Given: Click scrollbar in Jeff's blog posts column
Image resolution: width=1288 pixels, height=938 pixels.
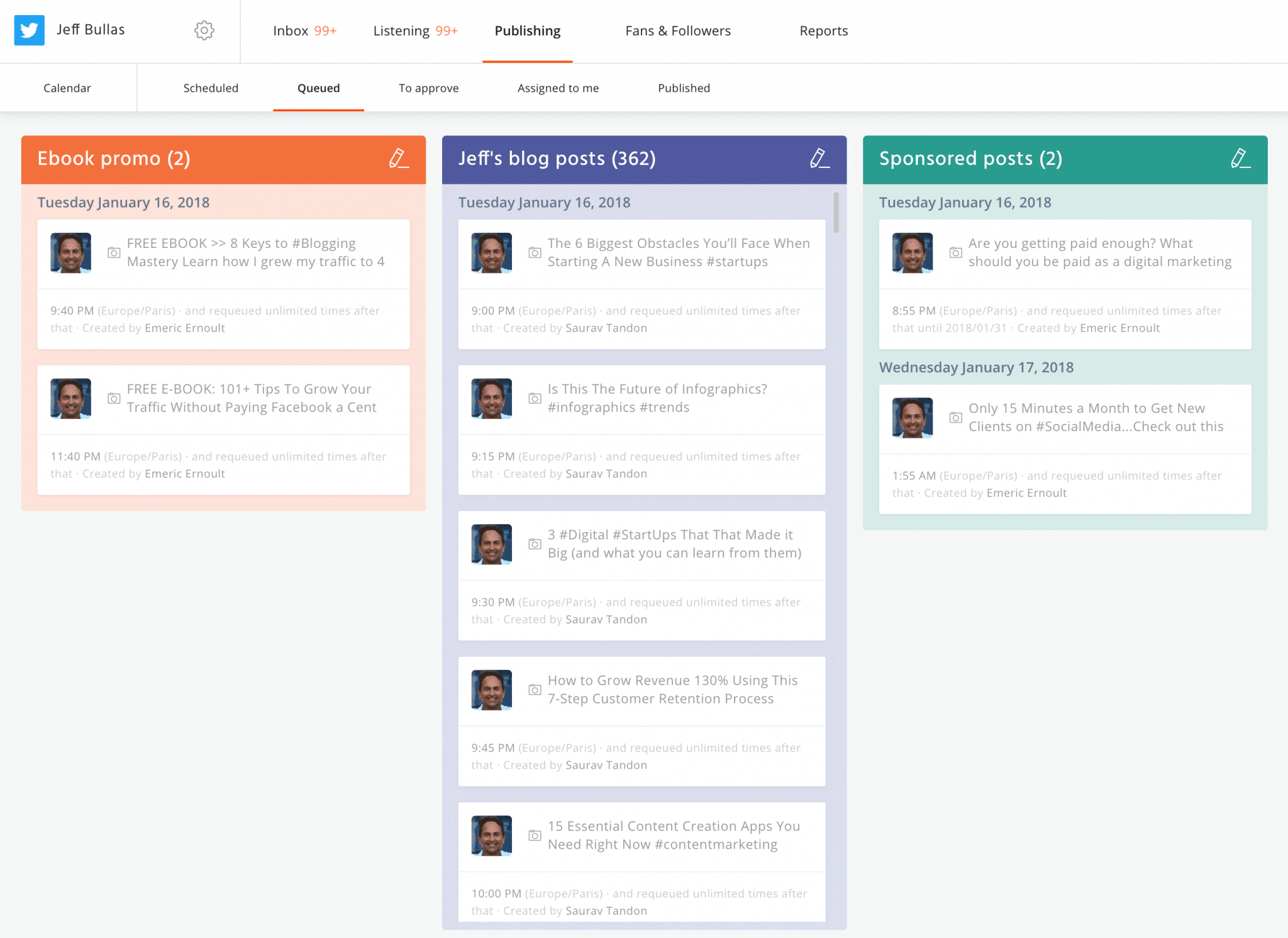Looking at the screenshot, I should pos(836,213).
